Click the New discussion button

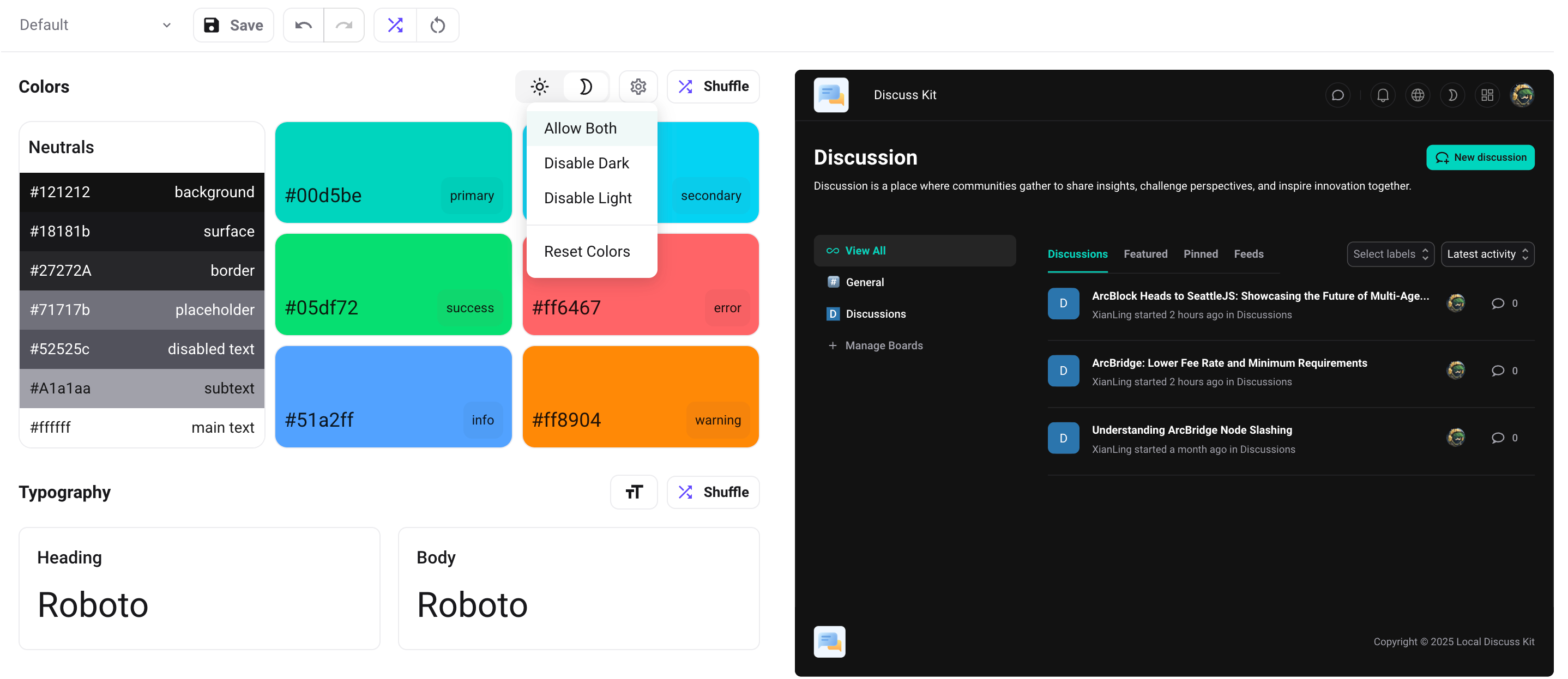click(x=1480, y=157)
